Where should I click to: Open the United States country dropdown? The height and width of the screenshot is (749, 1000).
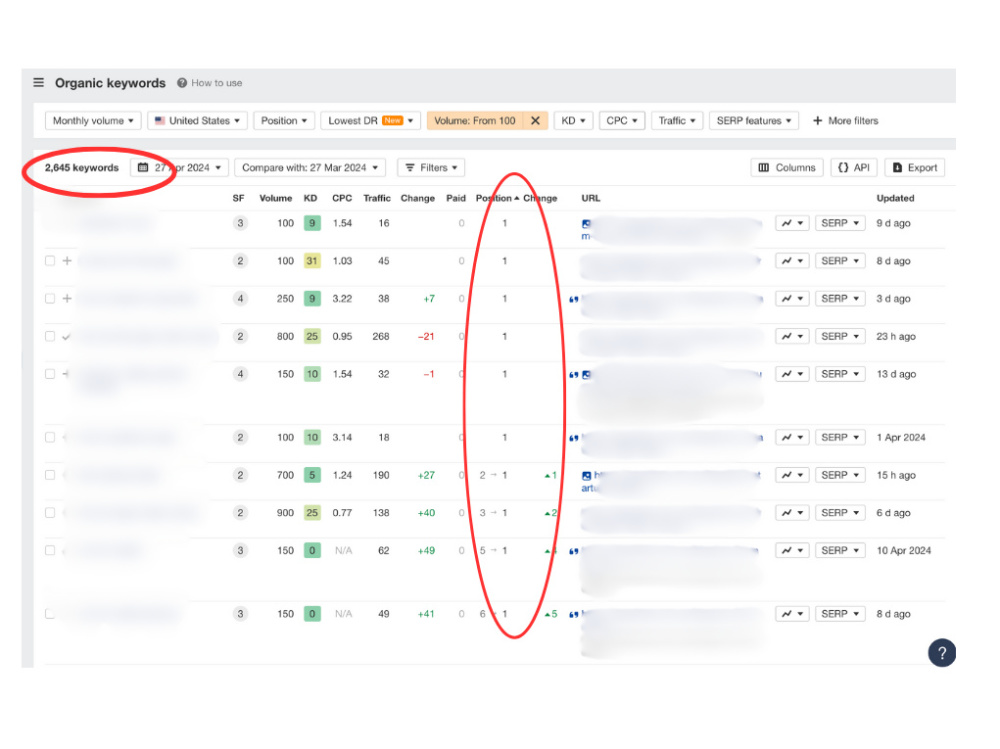tap(198, 121)
